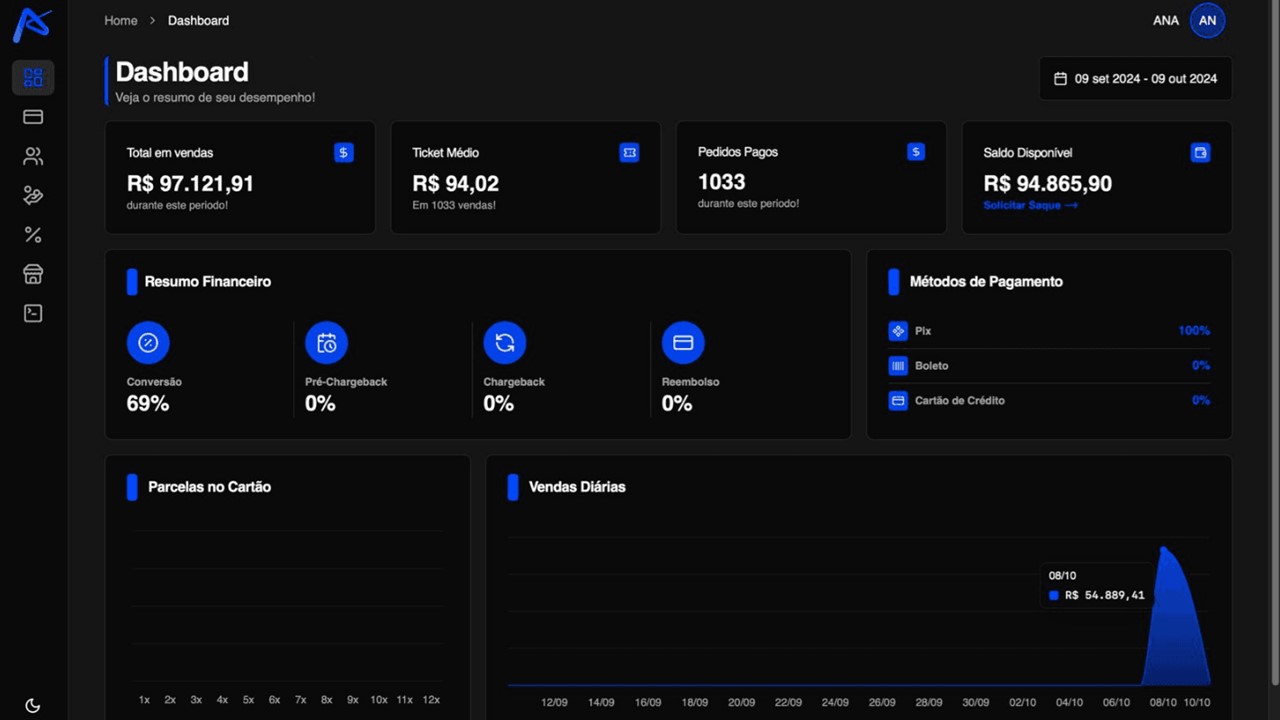Click the R$ 94.865,90 balance value

[x=1047, y=184]
